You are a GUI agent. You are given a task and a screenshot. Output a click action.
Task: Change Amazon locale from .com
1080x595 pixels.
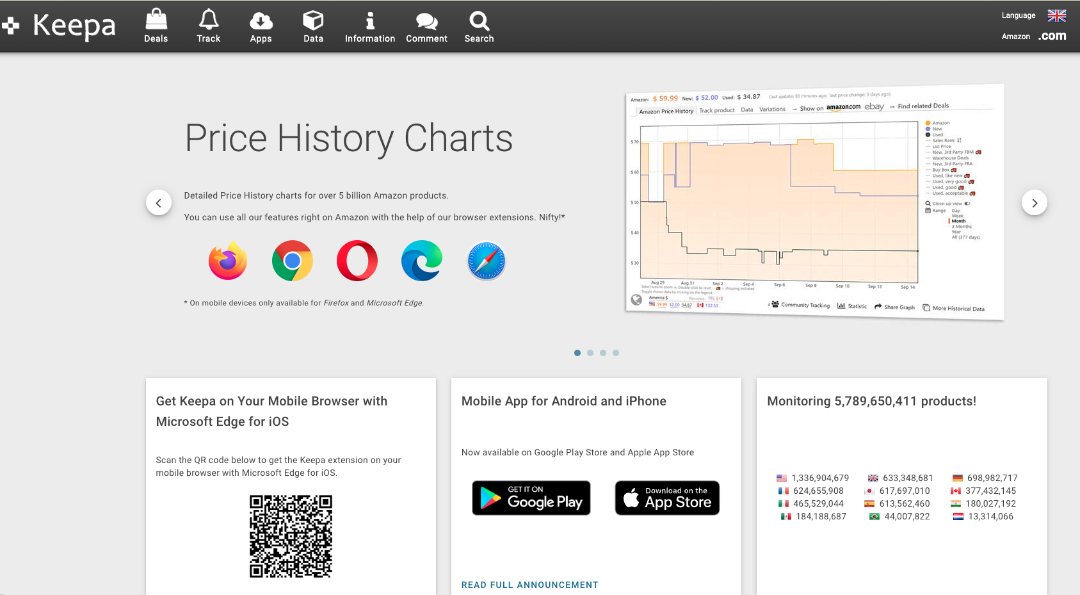pos(1052,36)
